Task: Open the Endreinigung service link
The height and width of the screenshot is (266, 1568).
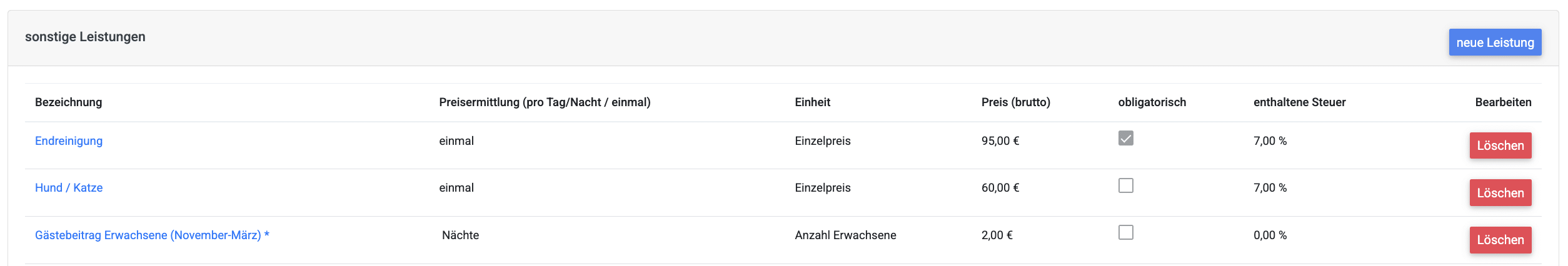Action: click(x=69, y=141)
